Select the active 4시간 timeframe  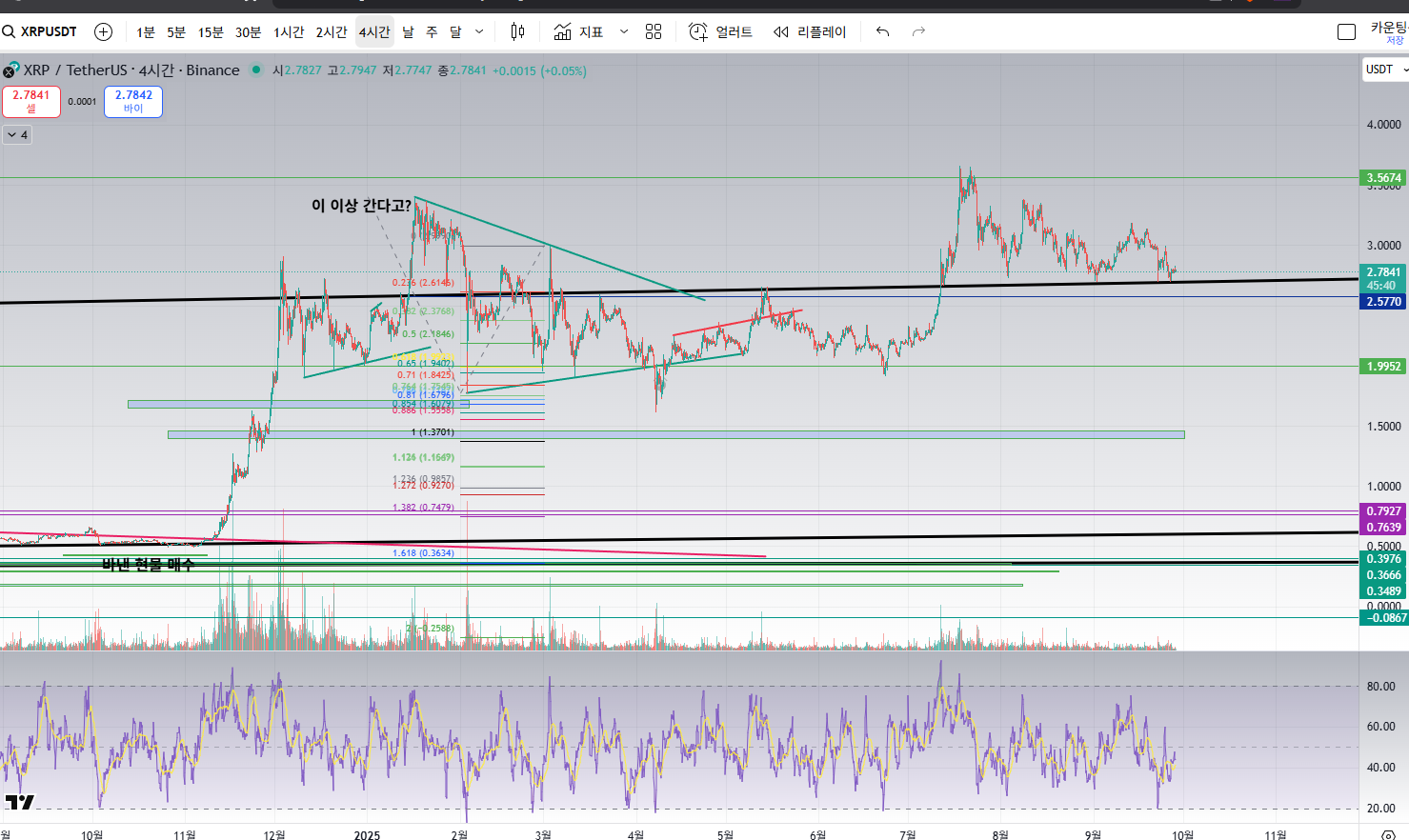click(374, 31)
